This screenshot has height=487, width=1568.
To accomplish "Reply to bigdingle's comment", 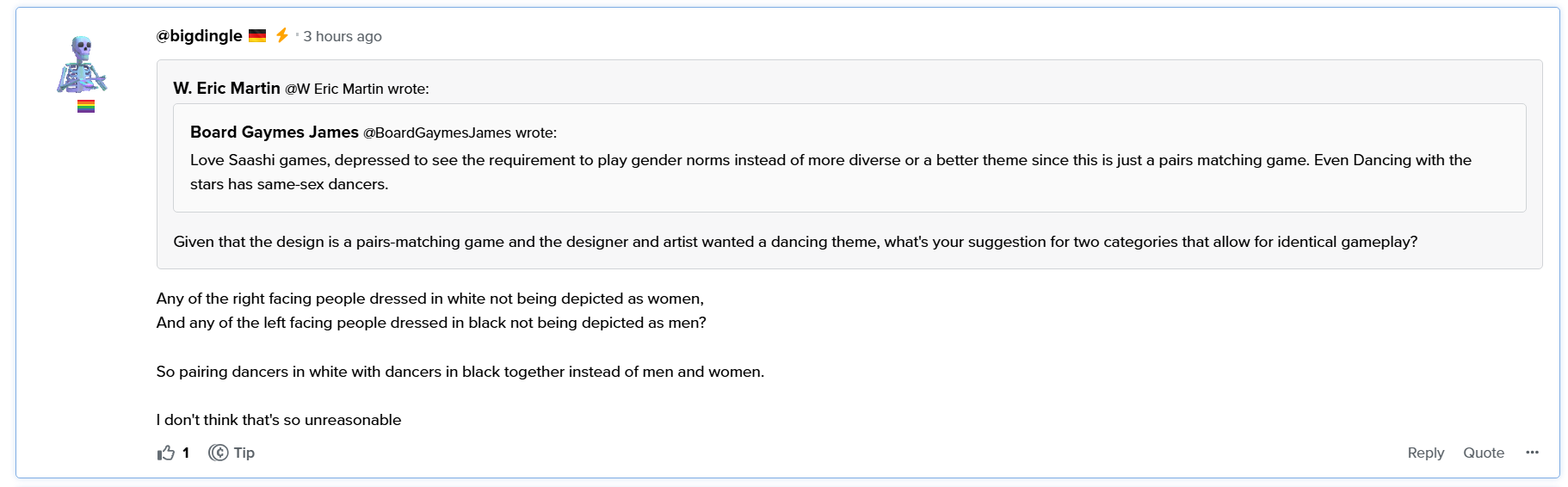I will point(1426,453).
